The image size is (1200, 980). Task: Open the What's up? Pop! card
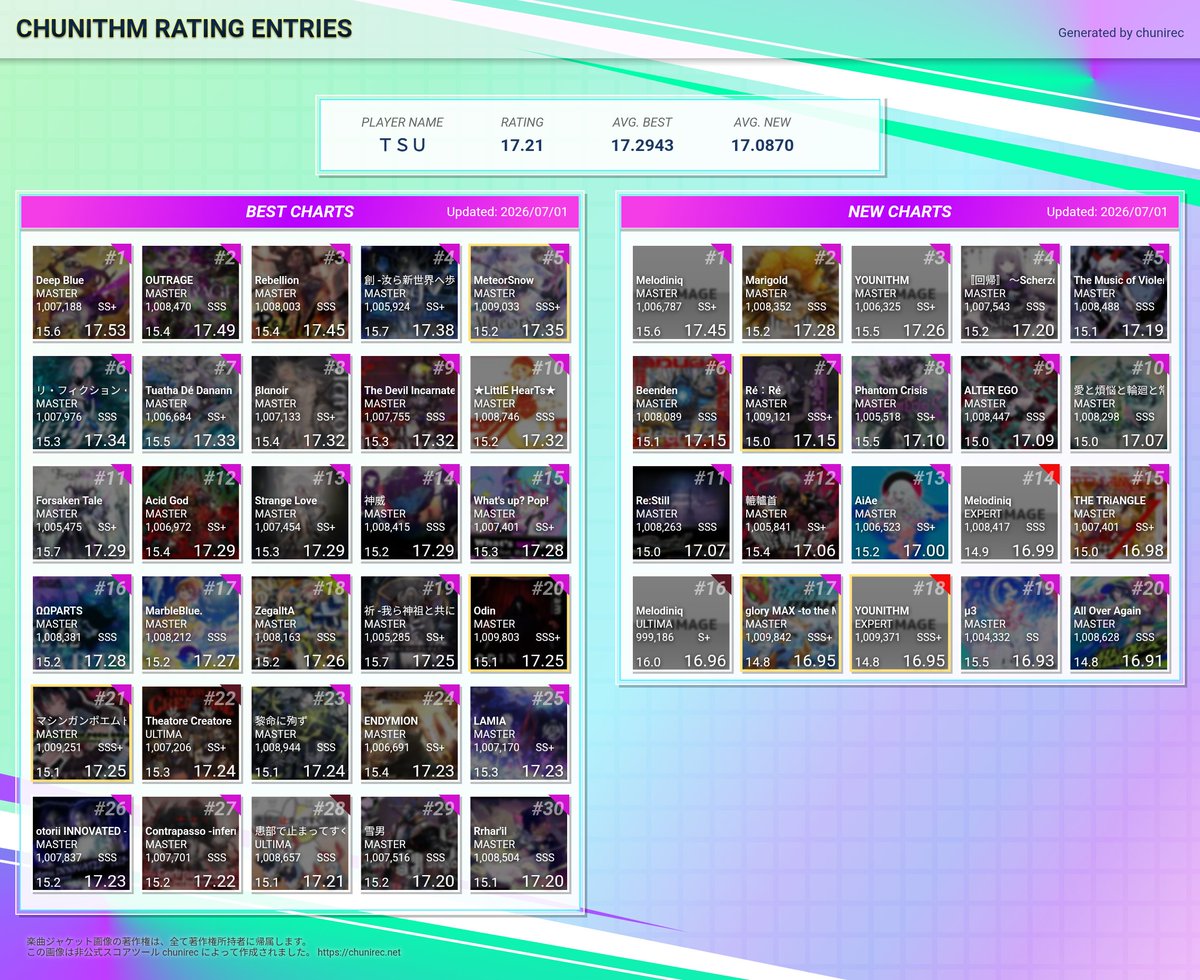pyautogui.click(x=519, y=513)
